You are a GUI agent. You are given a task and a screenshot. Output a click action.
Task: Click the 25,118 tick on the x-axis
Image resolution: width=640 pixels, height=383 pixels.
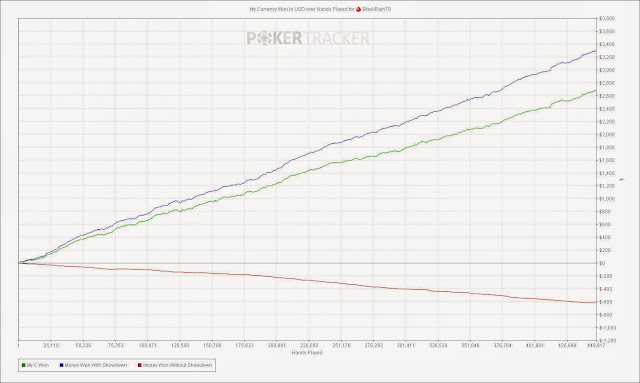pyautogui.click(x=51, y=345)
